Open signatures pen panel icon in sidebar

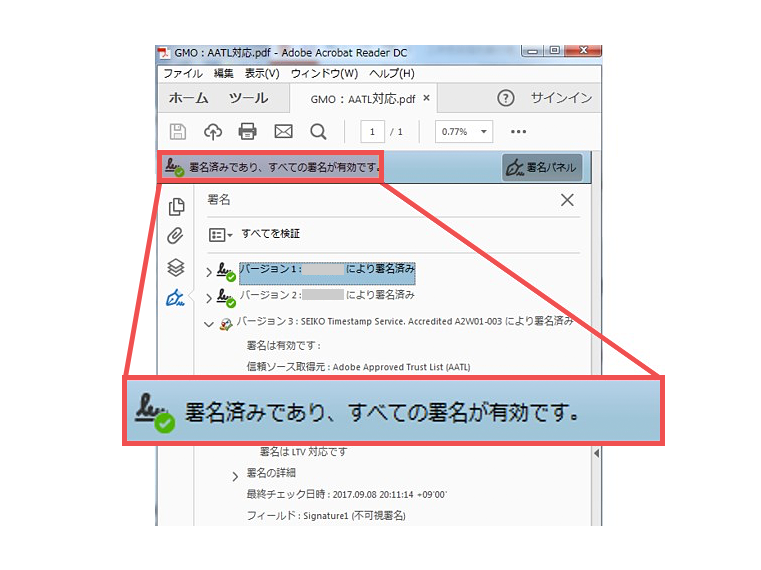175,298
